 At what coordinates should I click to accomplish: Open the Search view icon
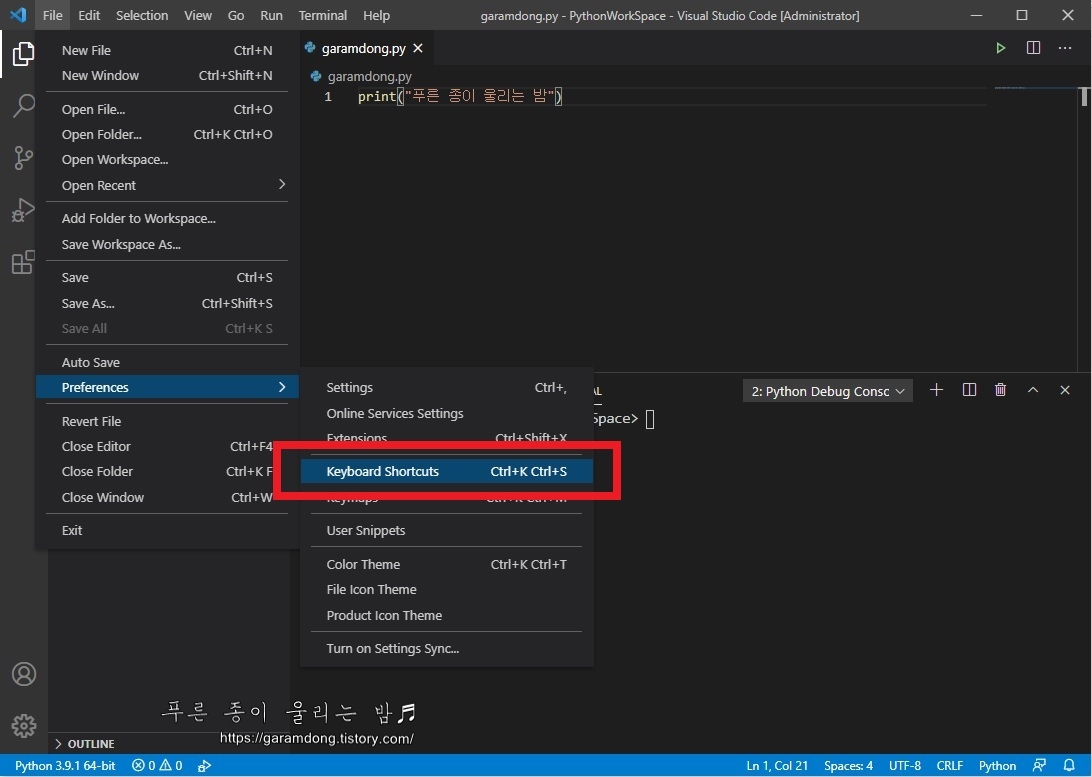click(x=23, y=106)
